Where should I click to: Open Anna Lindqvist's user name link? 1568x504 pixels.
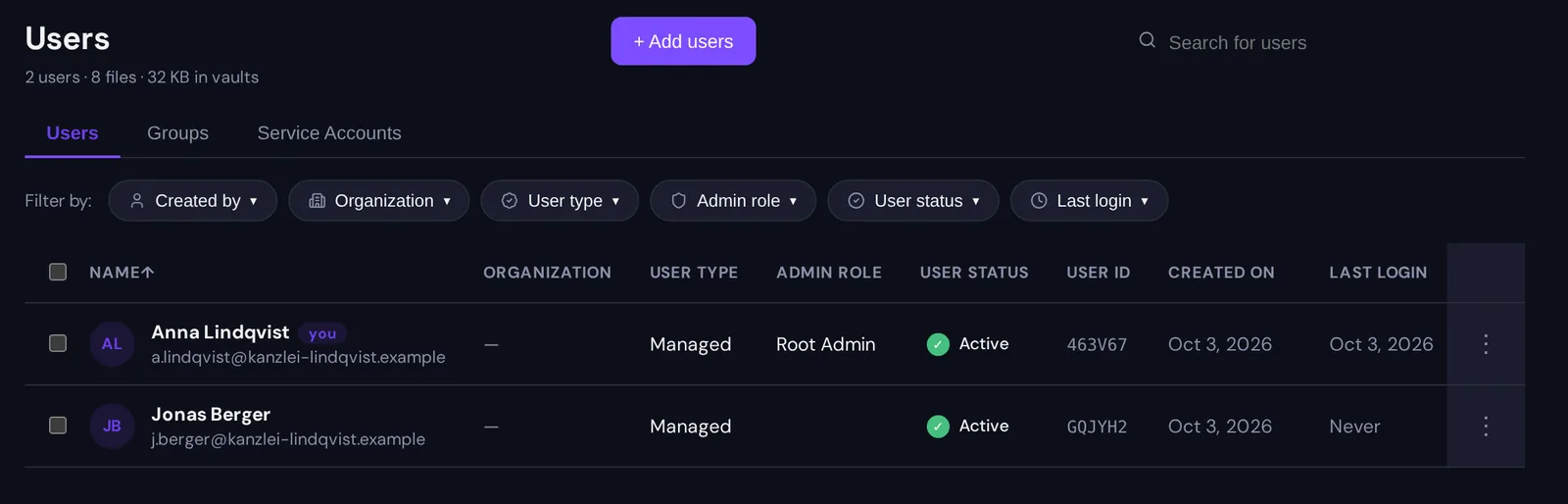(220, 332)
